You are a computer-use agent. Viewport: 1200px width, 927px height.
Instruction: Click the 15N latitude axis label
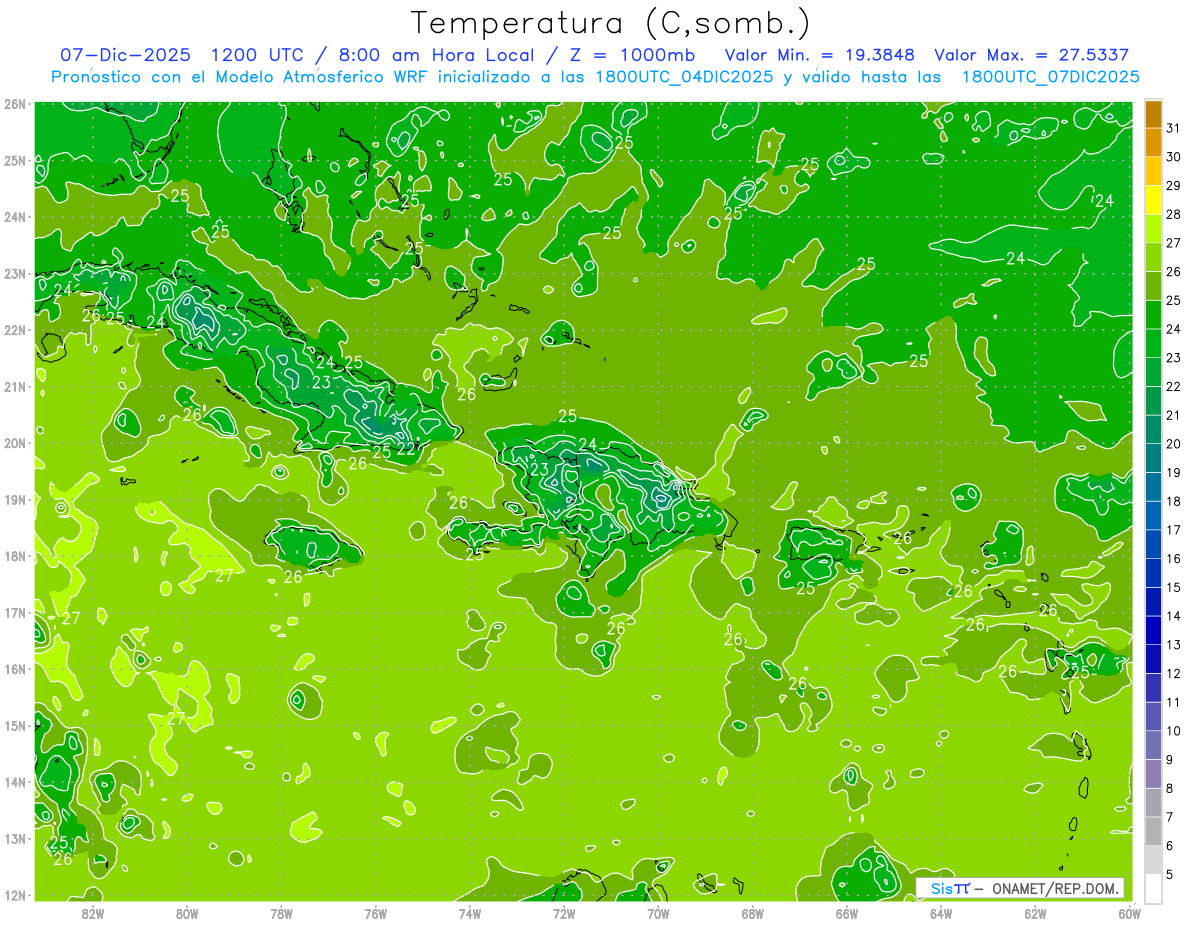pos(15,726)
